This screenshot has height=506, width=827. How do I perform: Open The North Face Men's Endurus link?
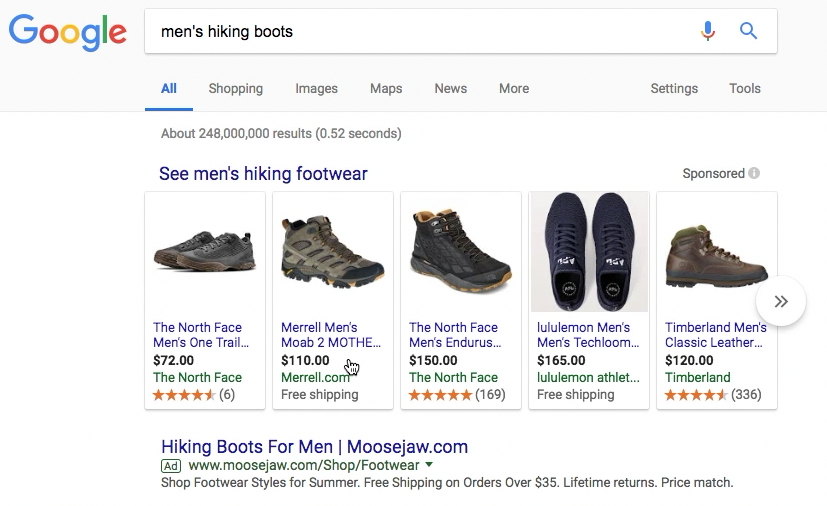point(455,335)
